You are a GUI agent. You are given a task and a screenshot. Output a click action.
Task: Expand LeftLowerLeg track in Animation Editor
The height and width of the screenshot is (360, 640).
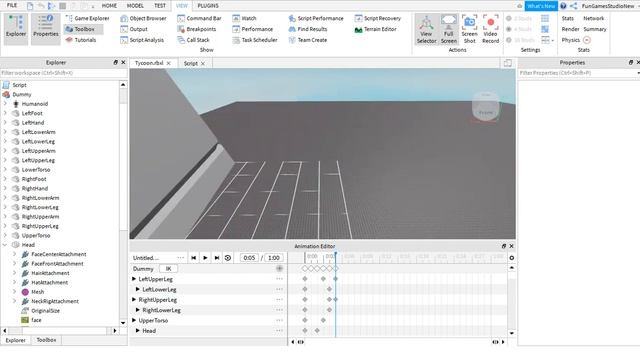pyautogui.click(x=138, y=289)
